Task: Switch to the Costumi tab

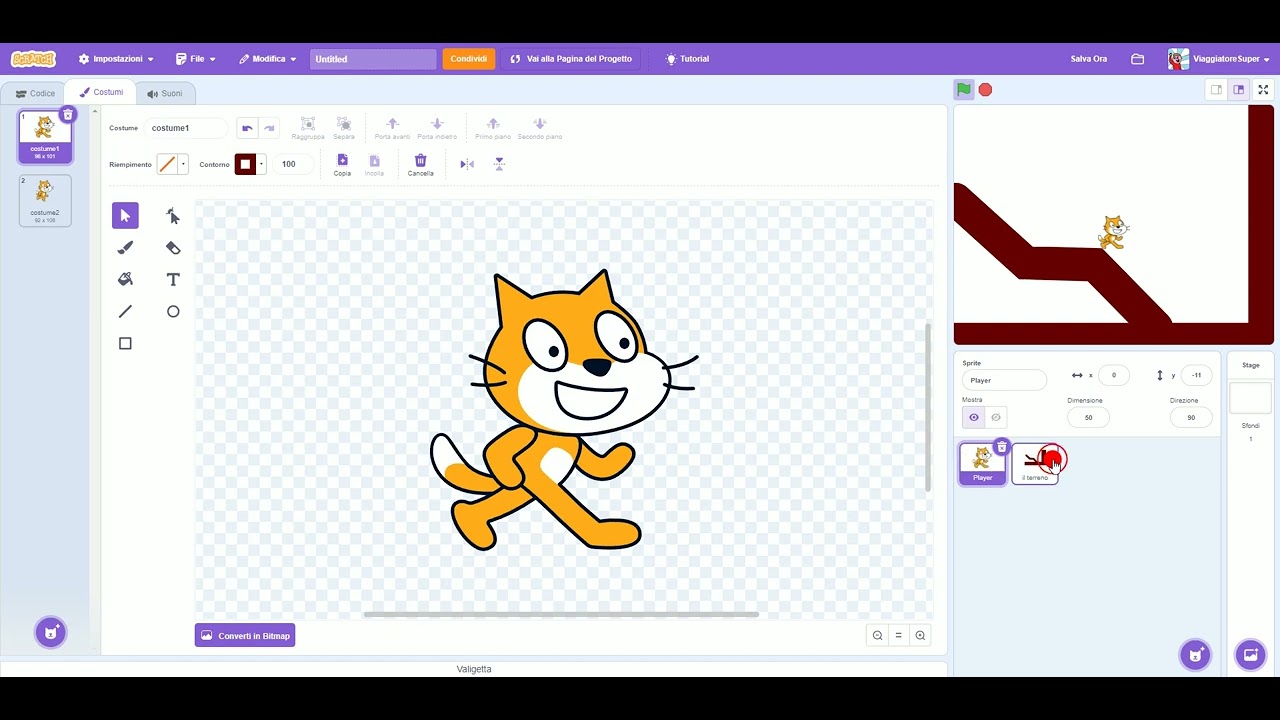Action: click(x=101, y=92)
